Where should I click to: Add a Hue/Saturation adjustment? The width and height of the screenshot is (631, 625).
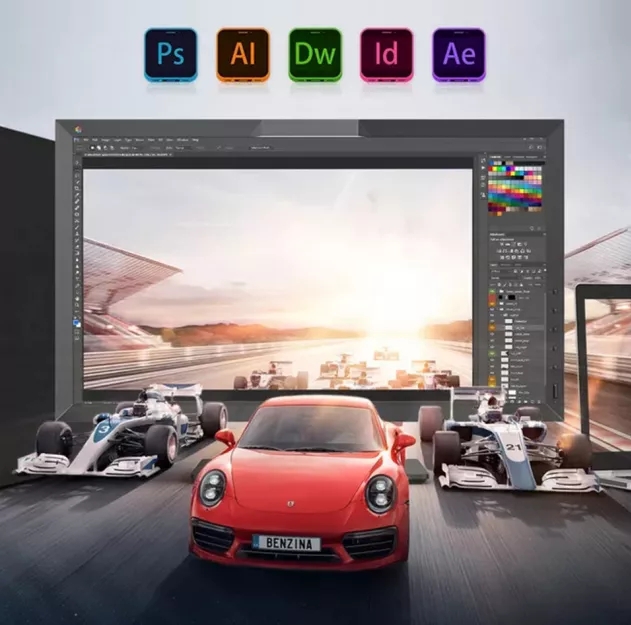click(x=499, y=251)
